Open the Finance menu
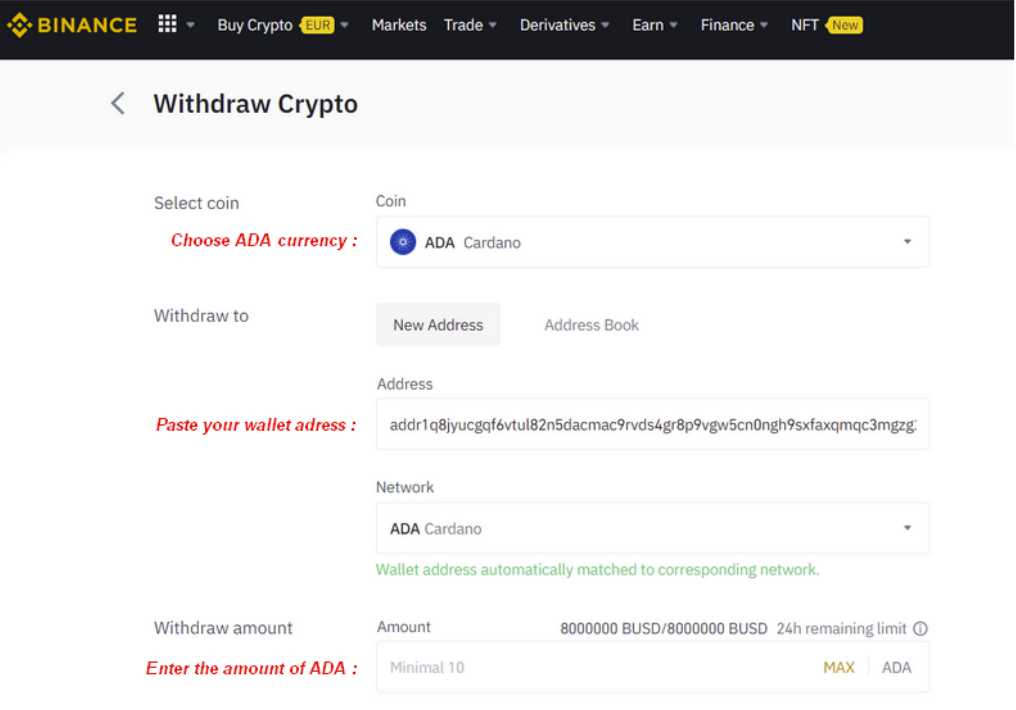Viewport: 1016px width, 710px height. [727, 25]
